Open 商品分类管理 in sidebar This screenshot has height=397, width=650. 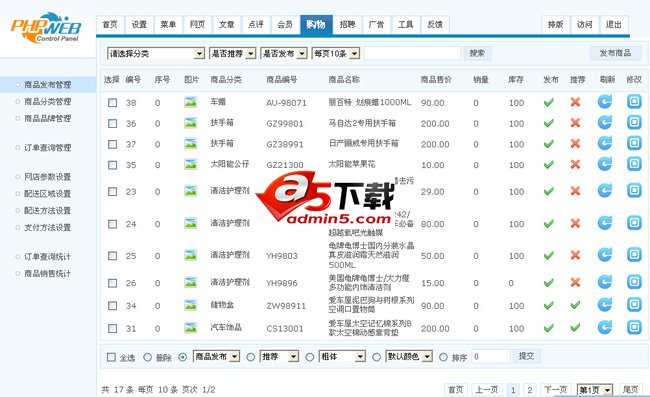pyautogui.click(x=48, y=102)
